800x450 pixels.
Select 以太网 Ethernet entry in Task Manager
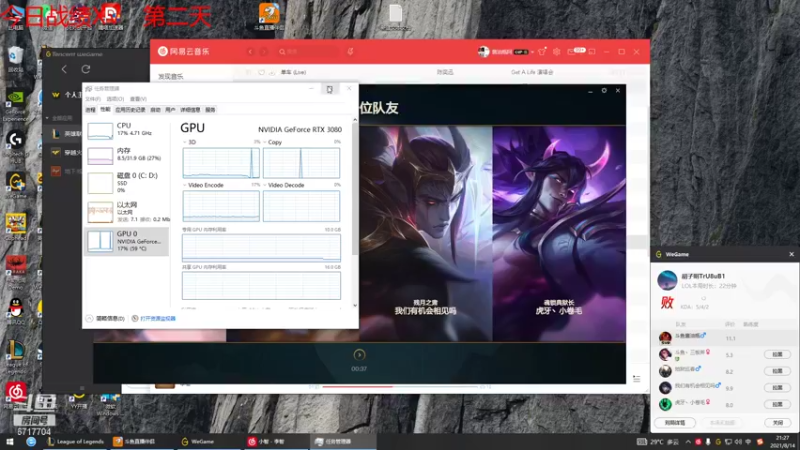pos(127,211)
